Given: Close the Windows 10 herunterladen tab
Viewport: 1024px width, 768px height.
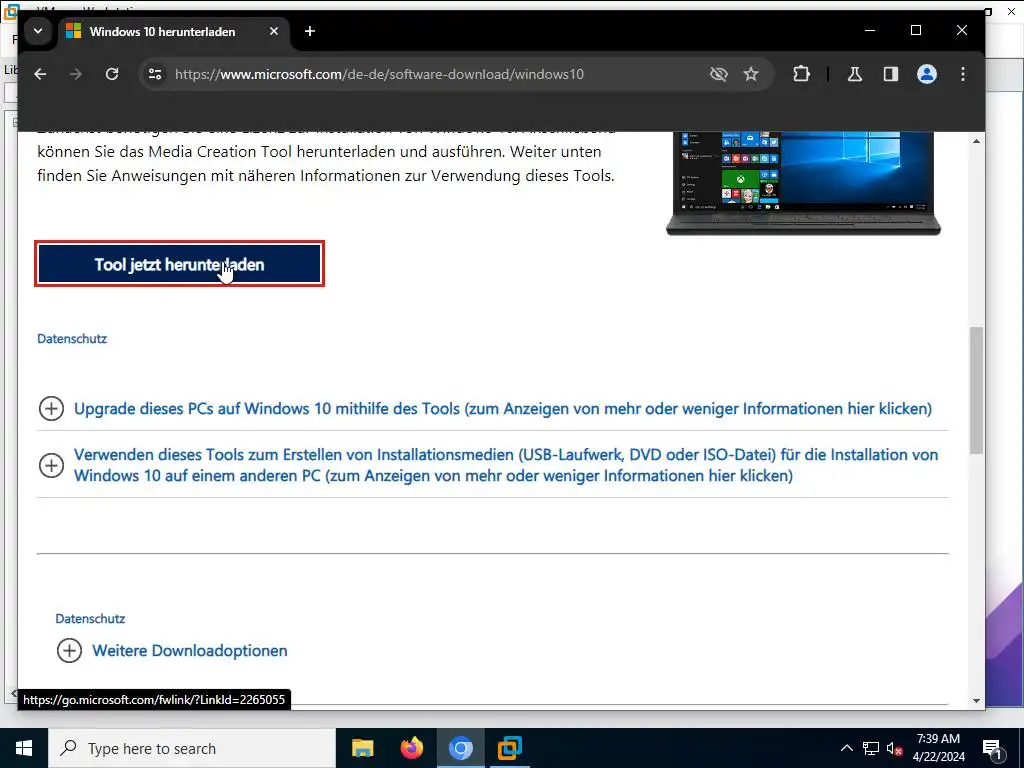Looking at the screenshot, I should click(274, 31).
